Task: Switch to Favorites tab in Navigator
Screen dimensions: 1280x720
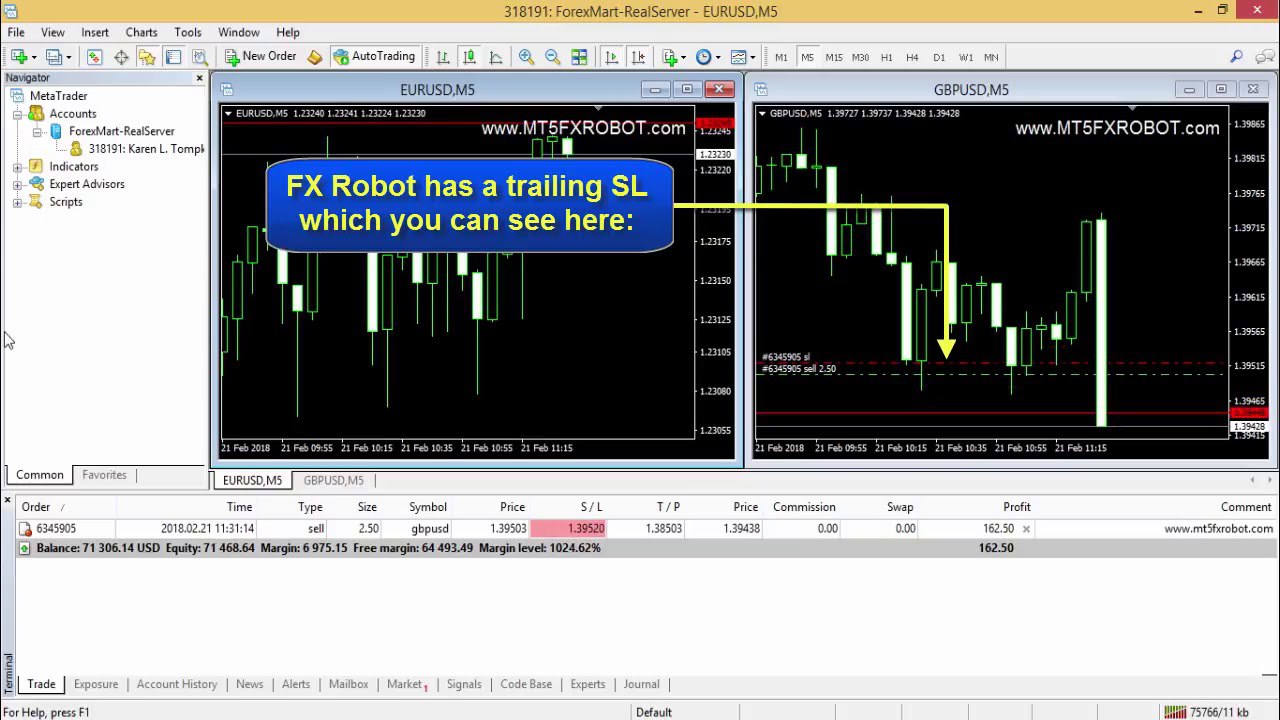Action: 104,475
